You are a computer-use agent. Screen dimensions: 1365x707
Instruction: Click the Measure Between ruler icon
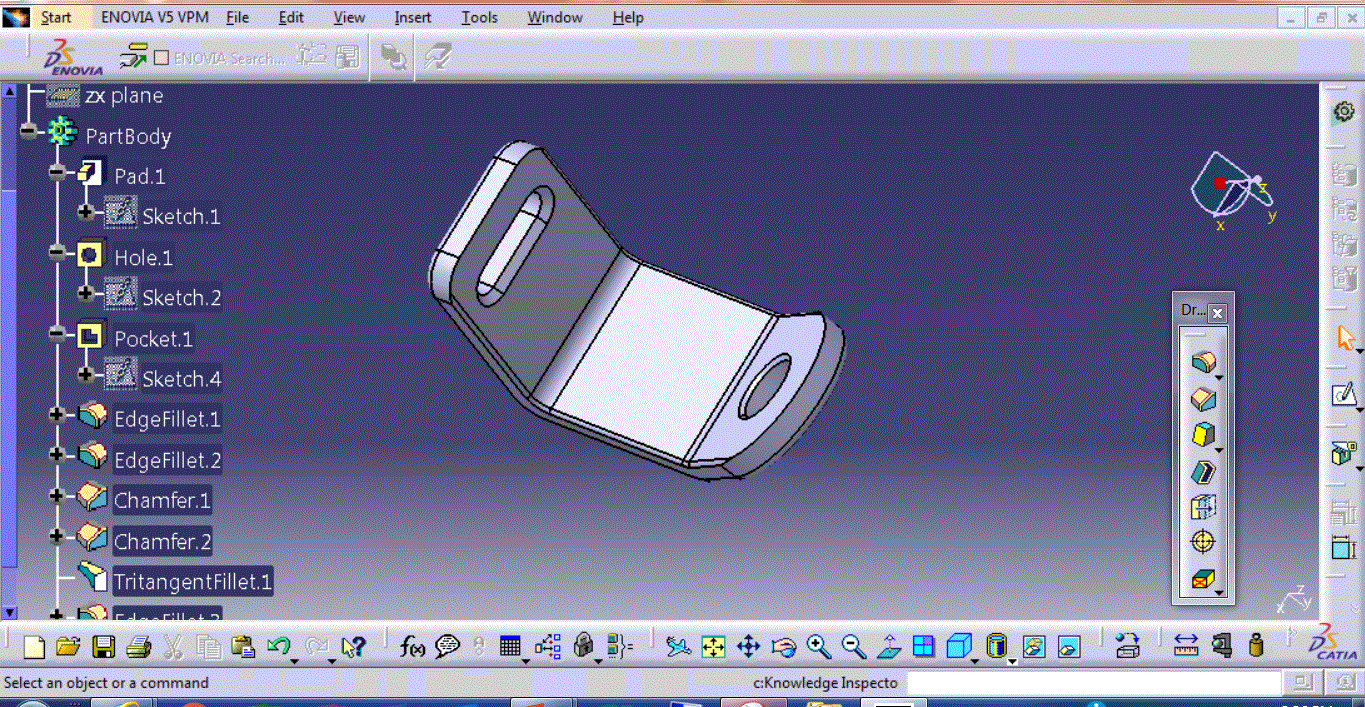click(x=1186, y=647)
